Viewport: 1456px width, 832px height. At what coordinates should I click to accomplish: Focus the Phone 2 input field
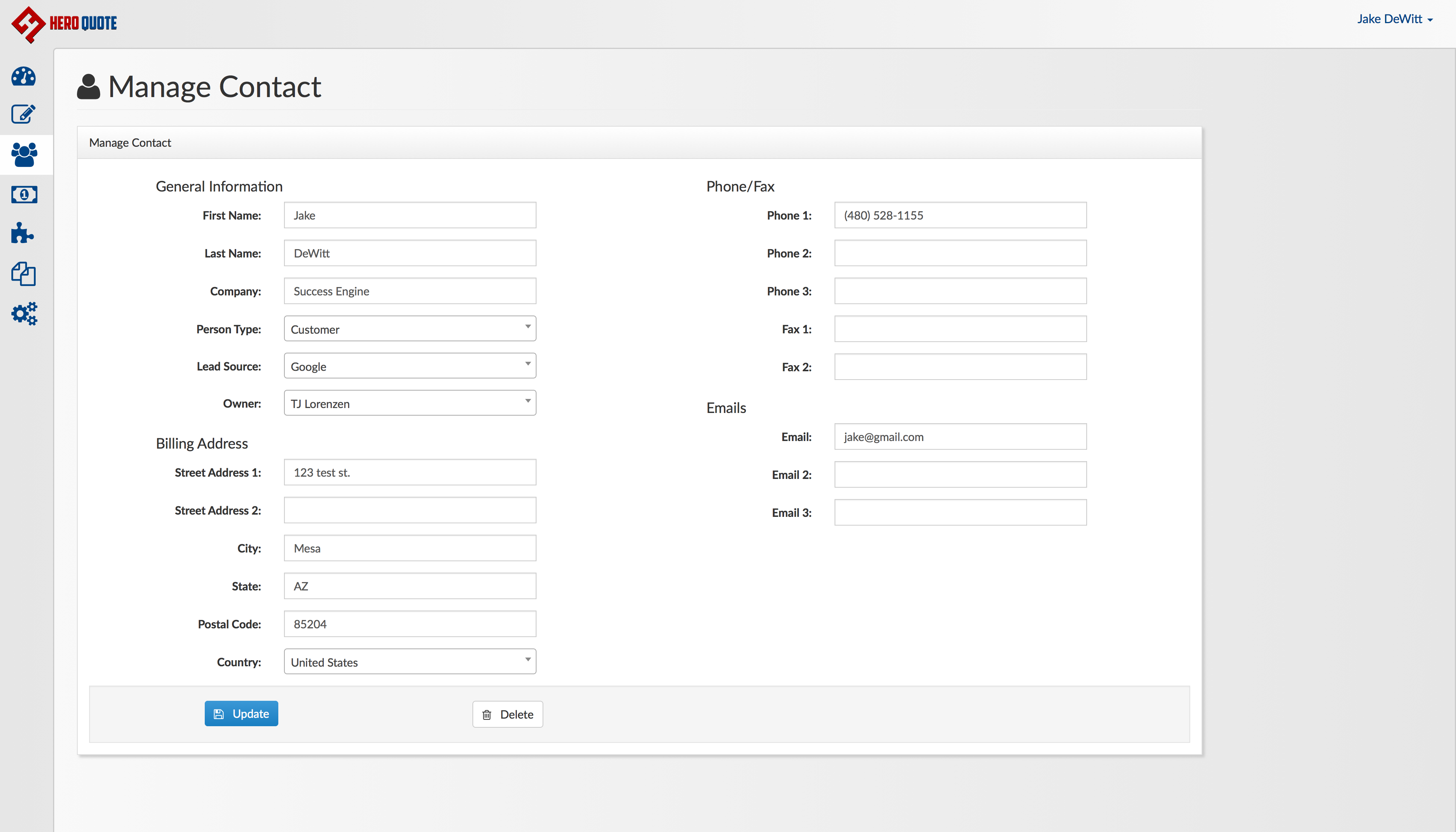click(960, 253)
